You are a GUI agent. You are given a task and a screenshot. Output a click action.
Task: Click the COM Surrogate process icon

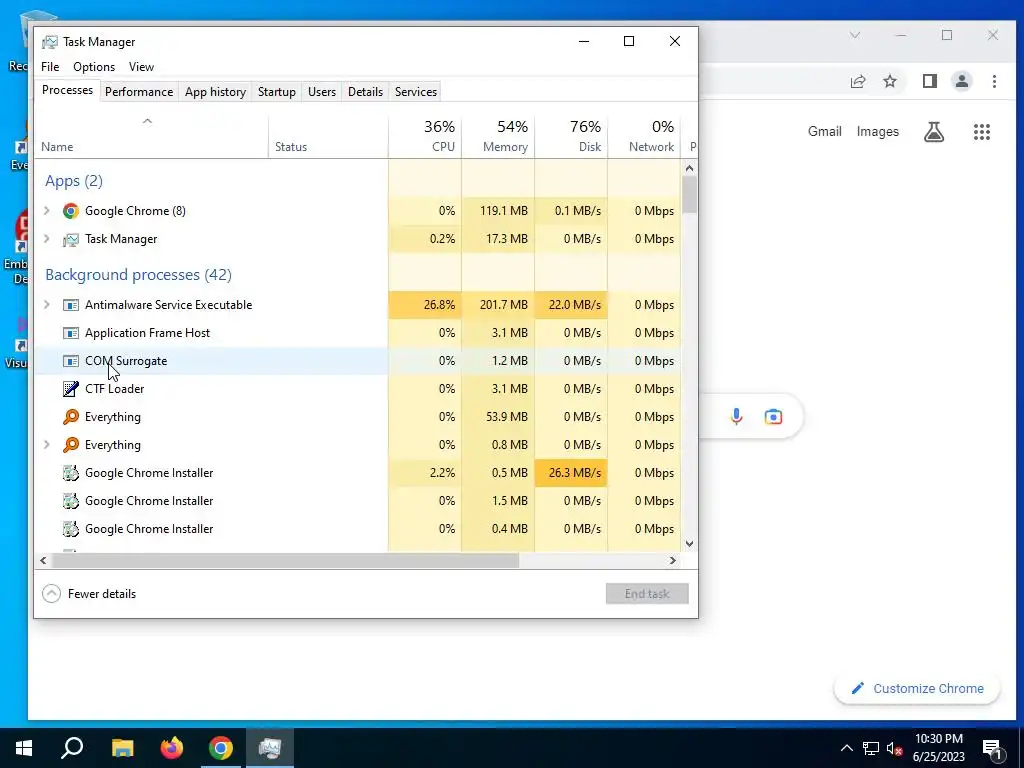click(x=71, y=361)
